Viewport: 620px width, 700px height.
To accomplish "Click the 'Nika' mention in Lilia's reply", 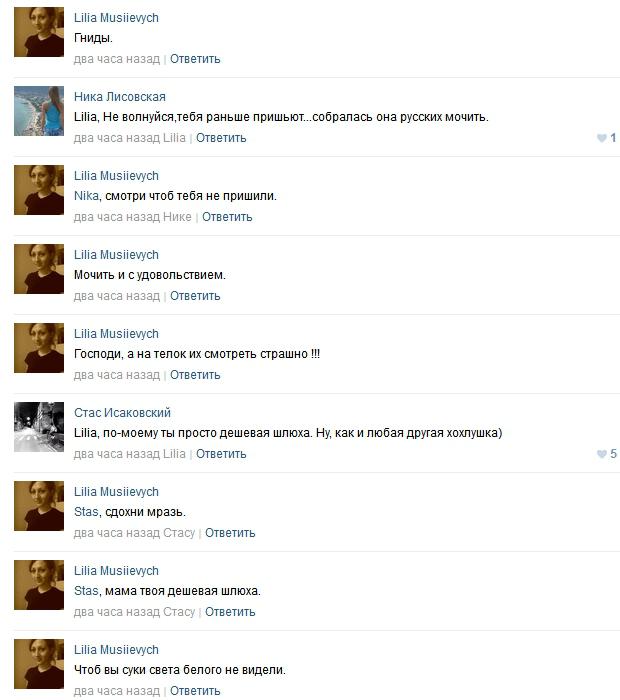I will [x=86, y=196].
